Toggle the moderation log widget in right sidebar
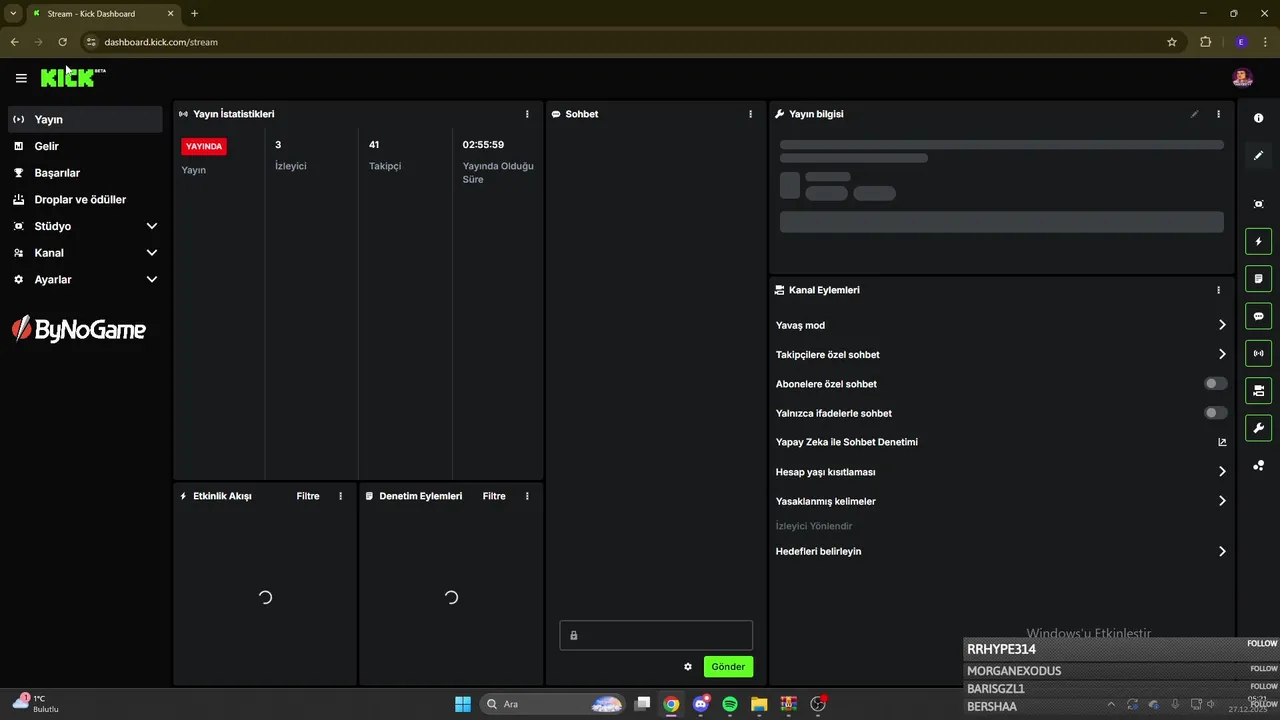Screen dimensions: 1280x720 tap(1258, 278)
